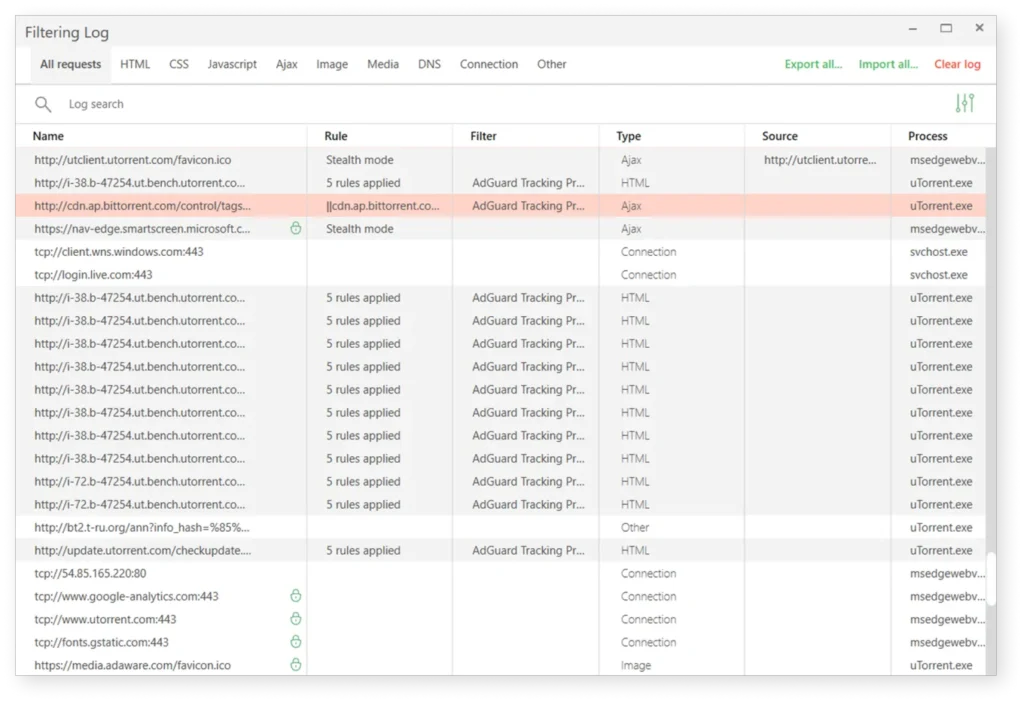The width and height of the screenshot is (1024, 703).
Task: Click http://utclient.utorre... source cell
Action: pos(820,159)
